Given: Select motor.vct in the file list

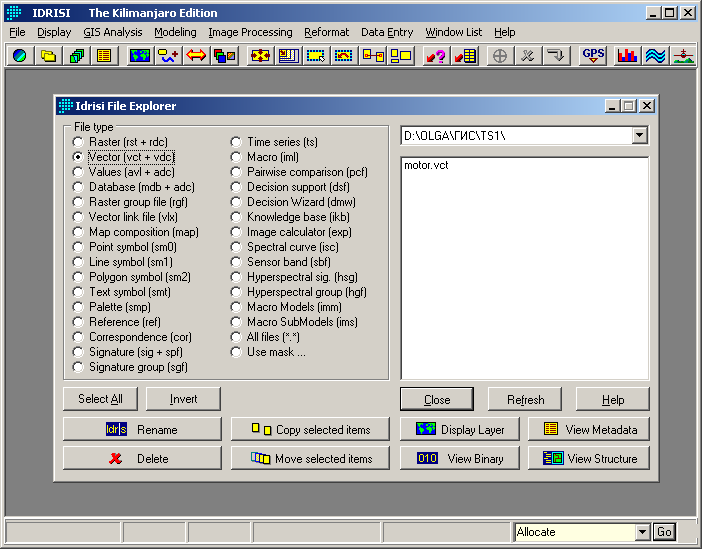Looking at the screenshot, I should 426,165.
